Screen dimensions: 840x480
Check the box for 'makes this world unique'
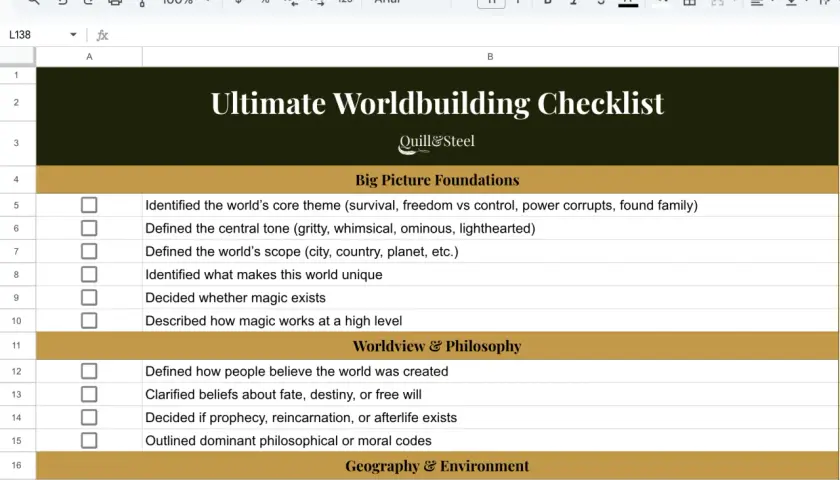pos(89,274)
